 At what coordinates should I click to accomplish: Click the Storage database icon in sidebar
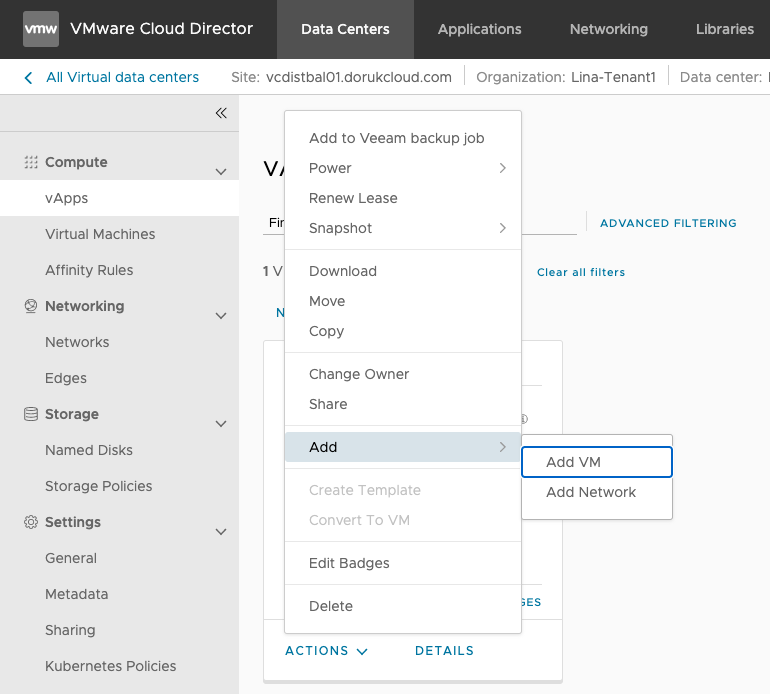[x=31, y=414]
